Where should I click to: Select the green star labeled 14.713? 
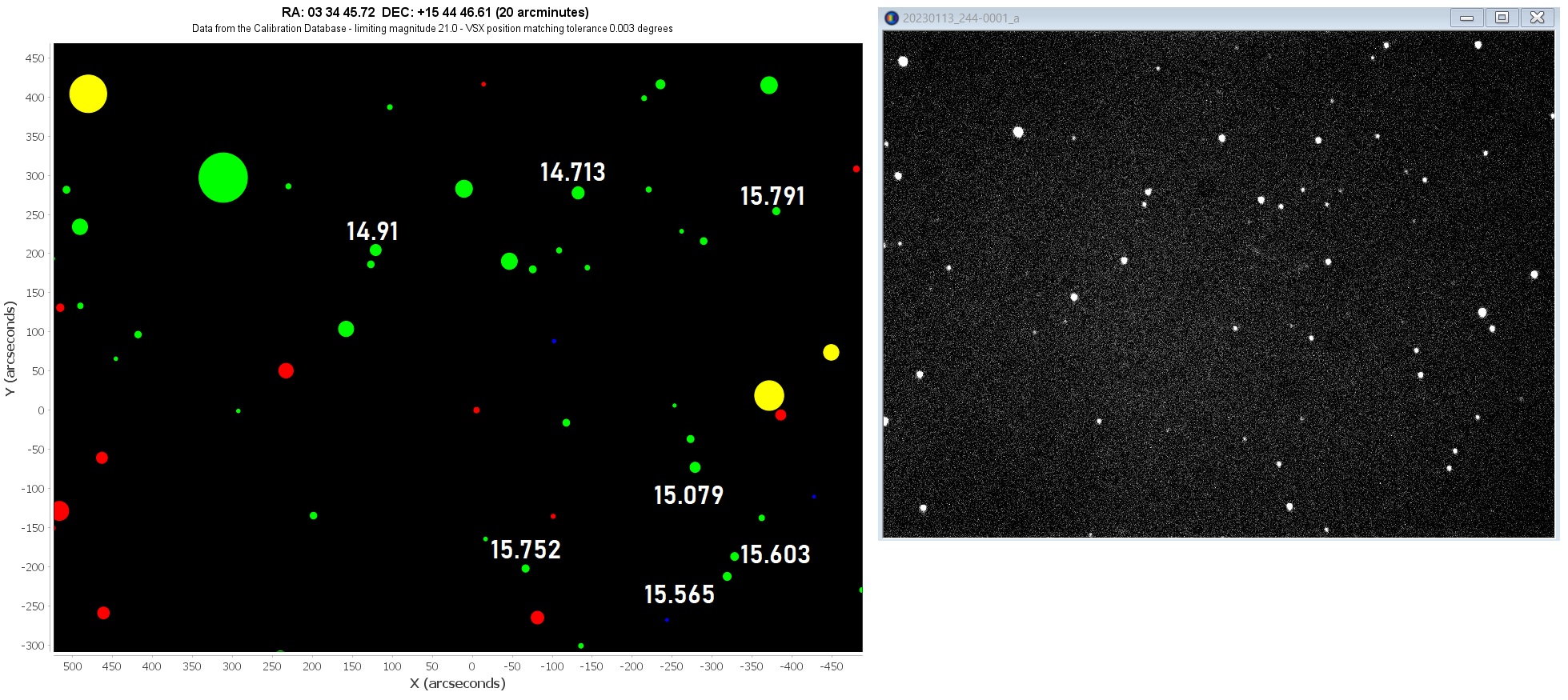578,193
